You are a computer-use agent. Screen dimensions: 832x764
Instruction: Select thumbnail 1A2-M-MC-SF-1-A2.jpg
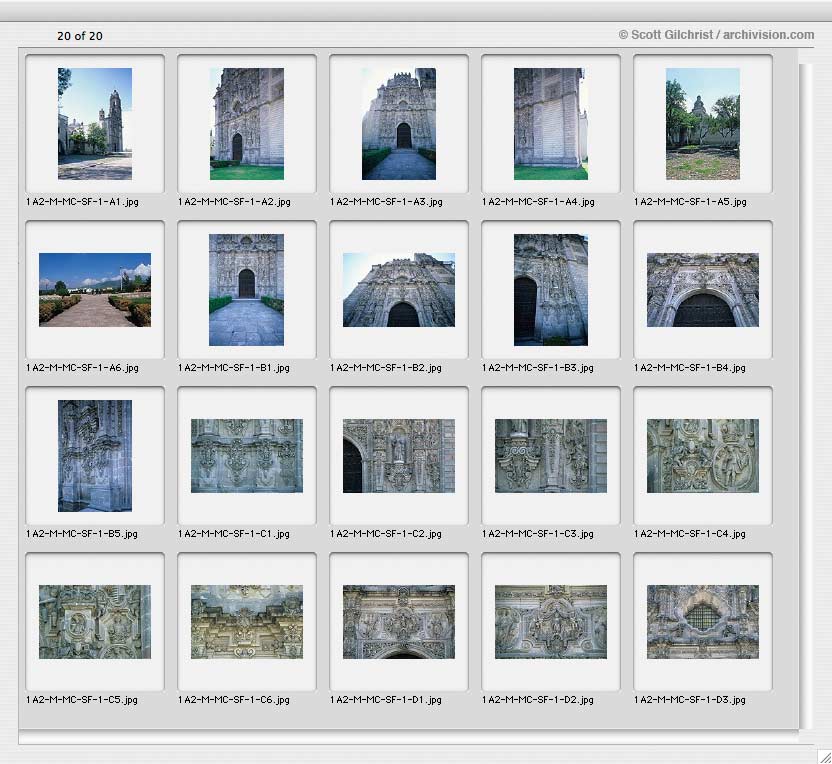pyautogui.click(x=247, y=124)
